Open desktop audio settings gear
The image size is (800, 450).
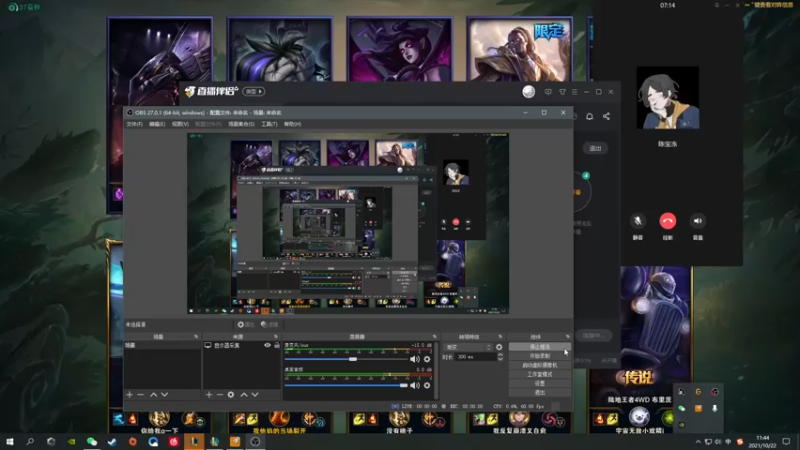[x=427, y=385]
